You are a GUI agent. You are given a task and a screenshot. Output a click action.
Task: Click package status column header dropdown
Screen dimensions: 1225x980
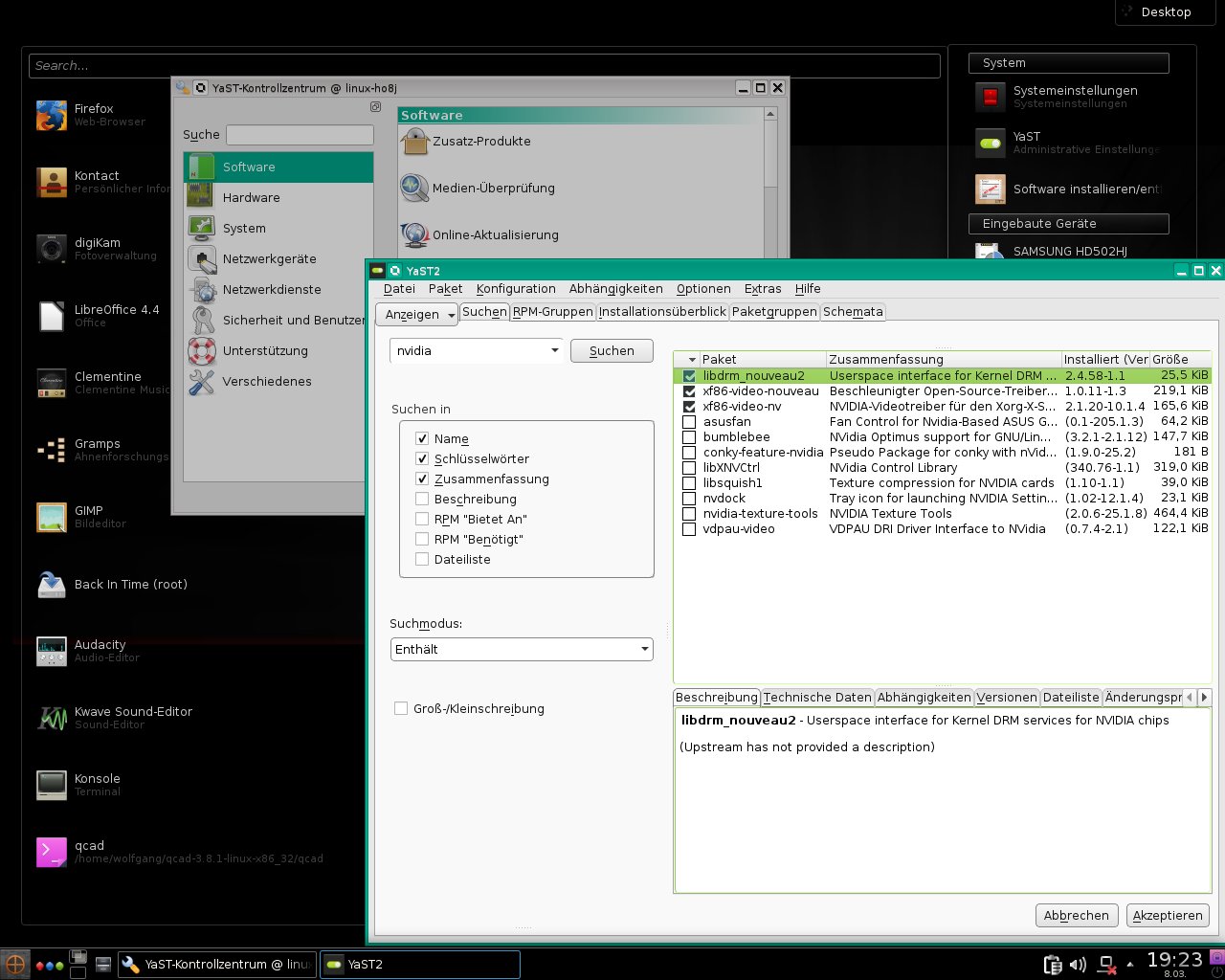687,359
